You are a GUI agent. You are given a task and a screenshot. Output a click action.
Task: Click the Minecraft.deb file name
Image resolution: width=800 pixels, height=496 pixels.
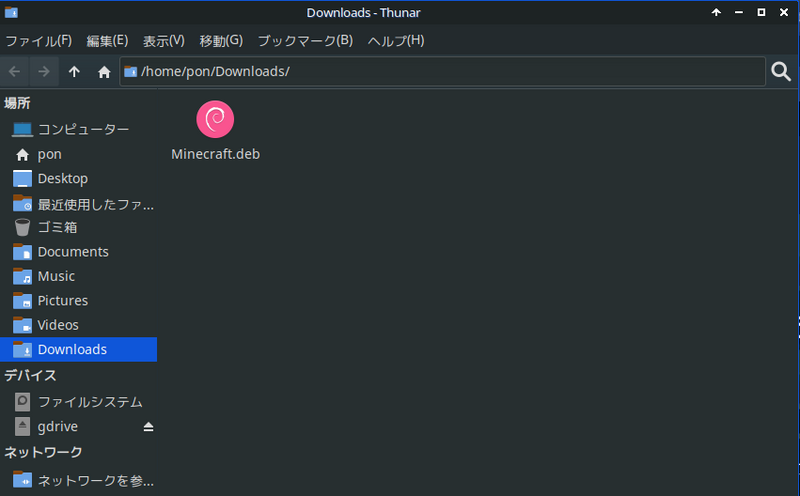coord(215,154)
